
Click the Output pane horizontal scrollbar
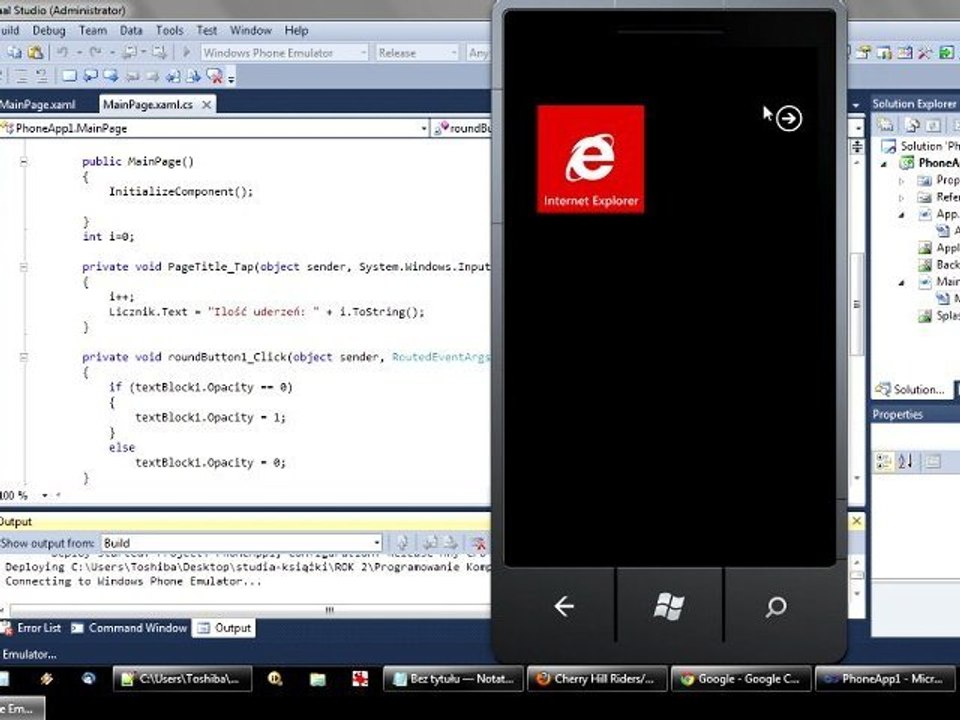250,610
